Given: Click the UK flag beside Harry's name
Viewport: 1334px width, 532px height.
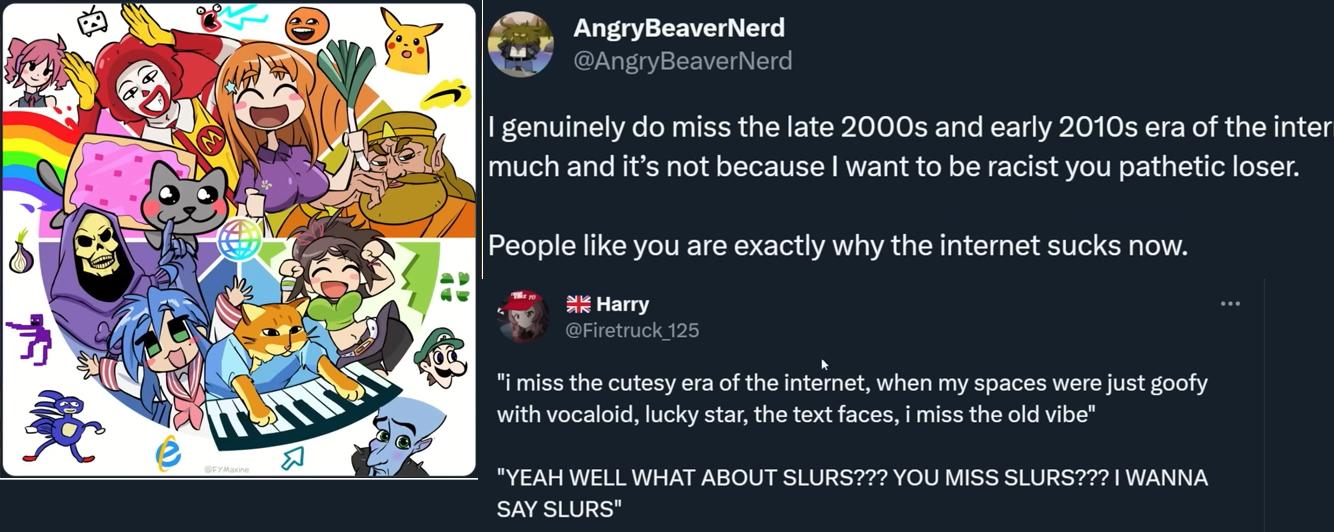Looking at the screenshot, I should tap(578, 304).
